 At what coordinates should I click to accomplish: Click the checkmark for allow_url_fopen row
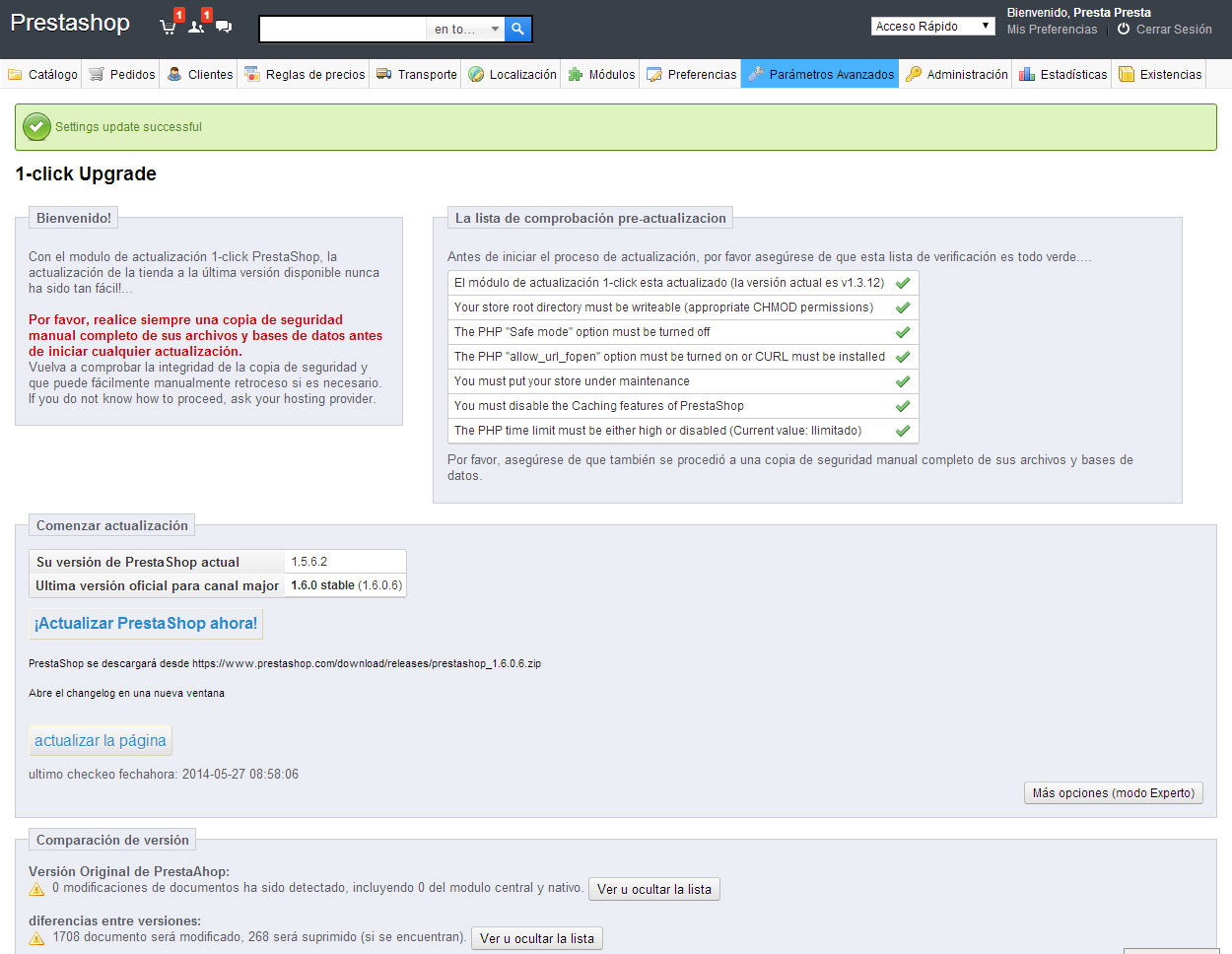pyautogui.click(x=903, y=357)
